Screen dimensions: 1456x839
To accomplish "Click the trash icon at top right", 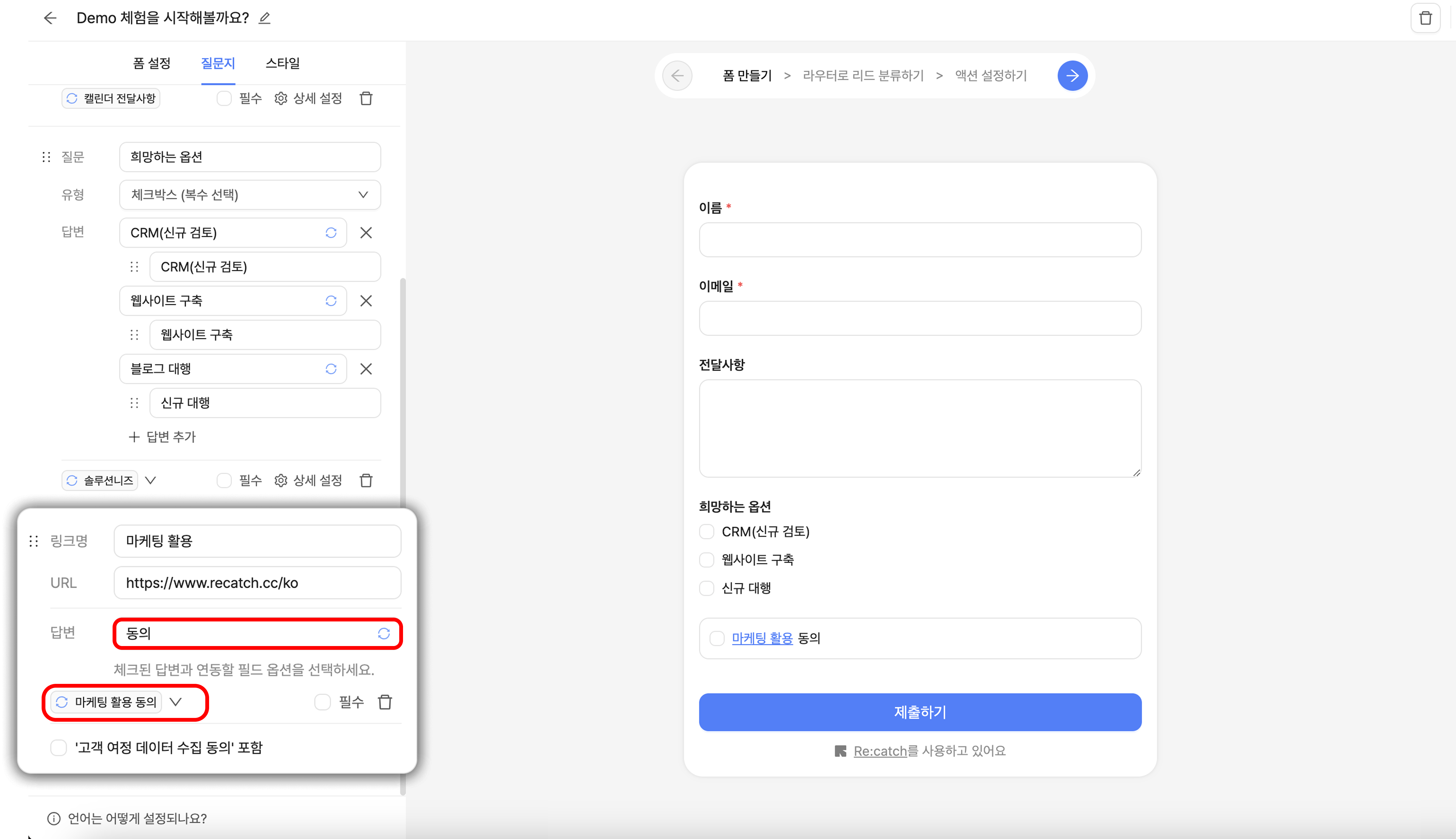I will pos(1425,18).
